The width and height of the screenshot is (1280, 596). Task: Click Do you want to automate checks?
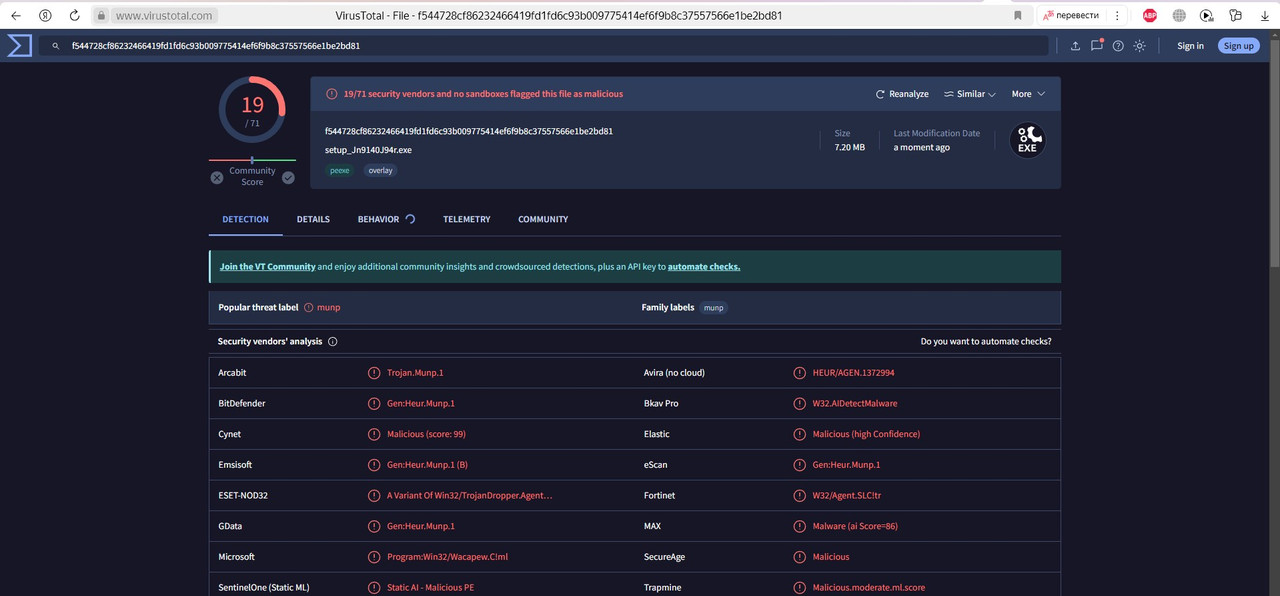(986, 341)
